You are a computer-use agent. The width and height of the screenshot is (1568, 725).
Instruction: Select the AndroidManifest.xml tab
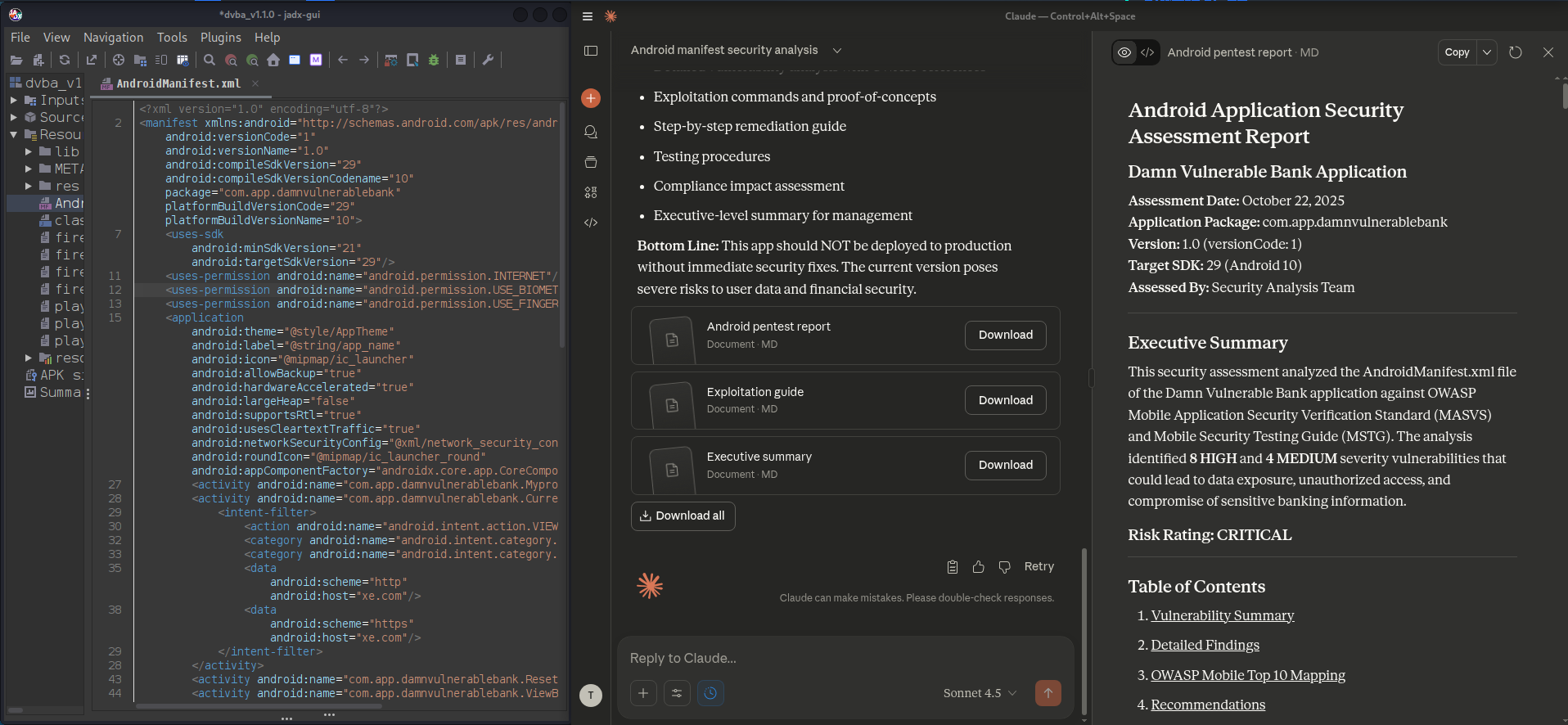pyautogui.click(x=178, y=83)
